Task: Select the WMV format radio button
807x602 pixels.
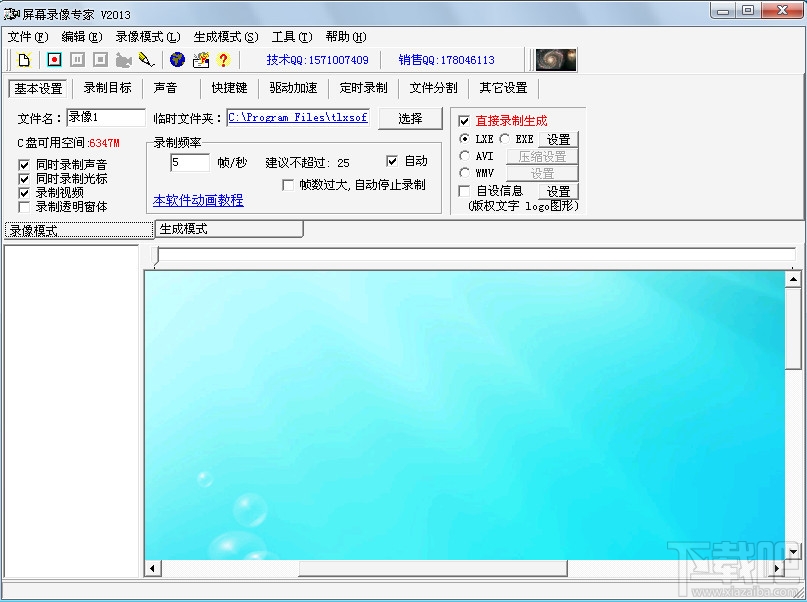Action: 464,172
